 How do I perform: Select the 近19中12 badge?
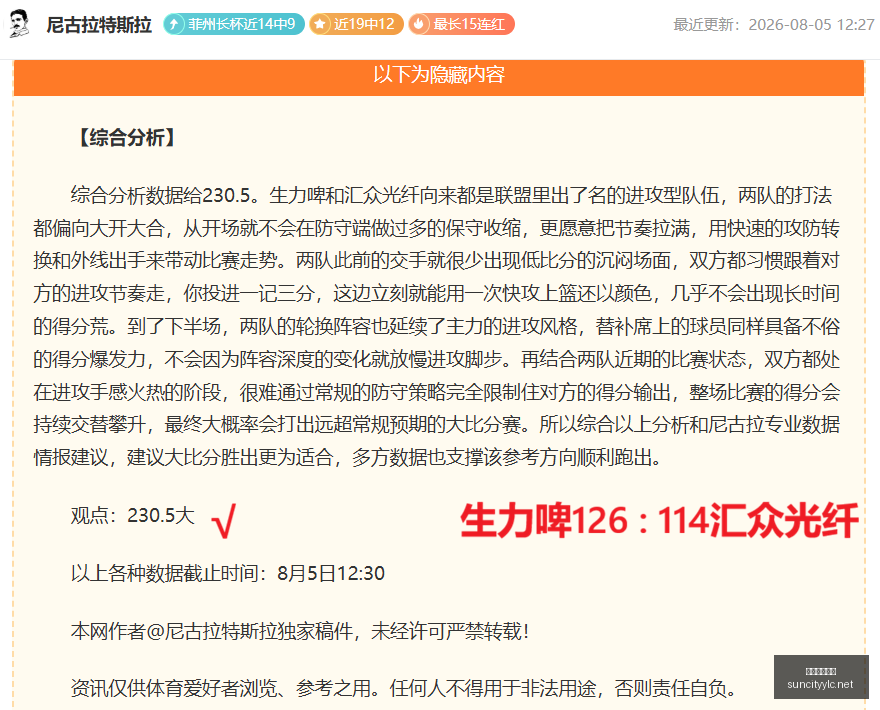(x=356, y=24)
